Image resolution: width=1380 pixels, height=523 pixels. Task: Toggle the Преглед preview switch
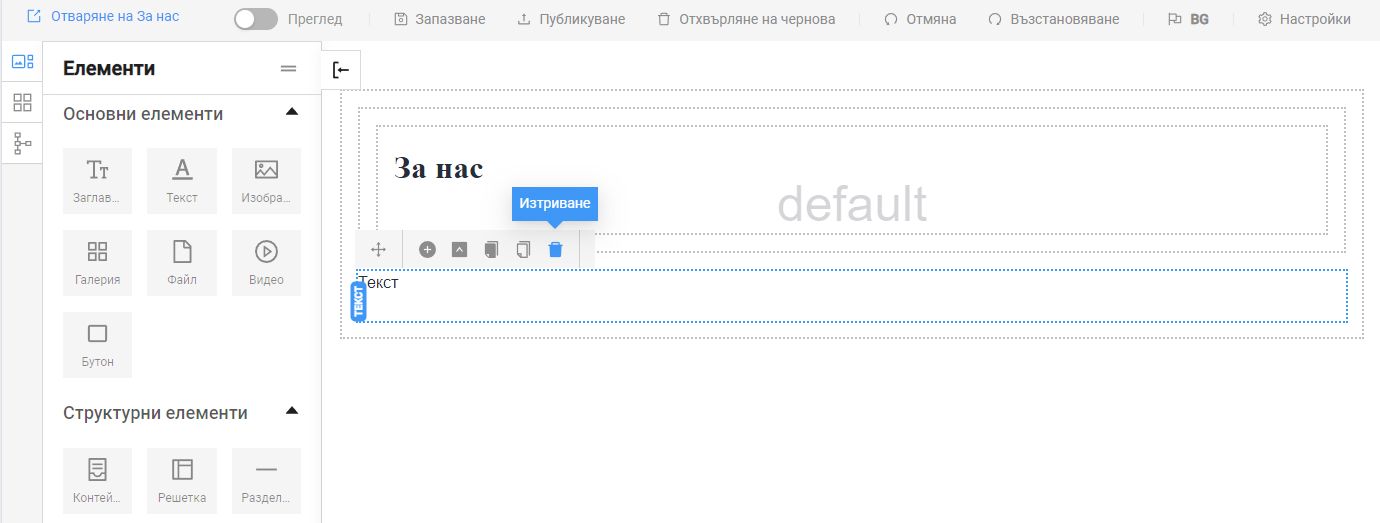pos(256,19)
